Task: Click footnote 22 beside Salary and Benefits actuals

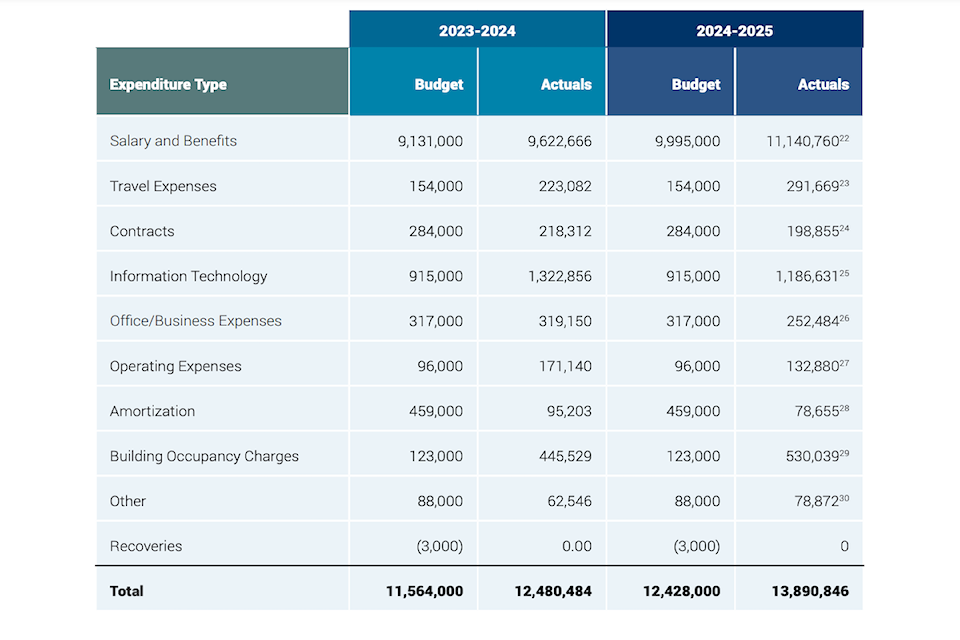Action: click(x=845, y=138)
